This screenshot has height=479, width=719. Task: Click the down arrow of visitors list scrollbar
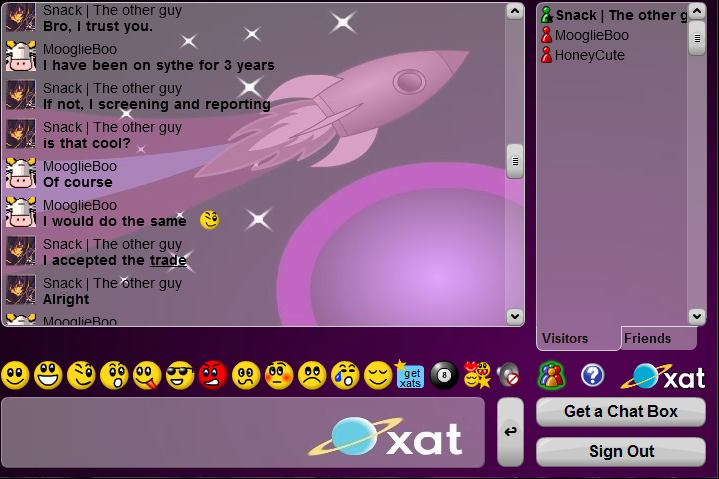(x=697, y=316)
